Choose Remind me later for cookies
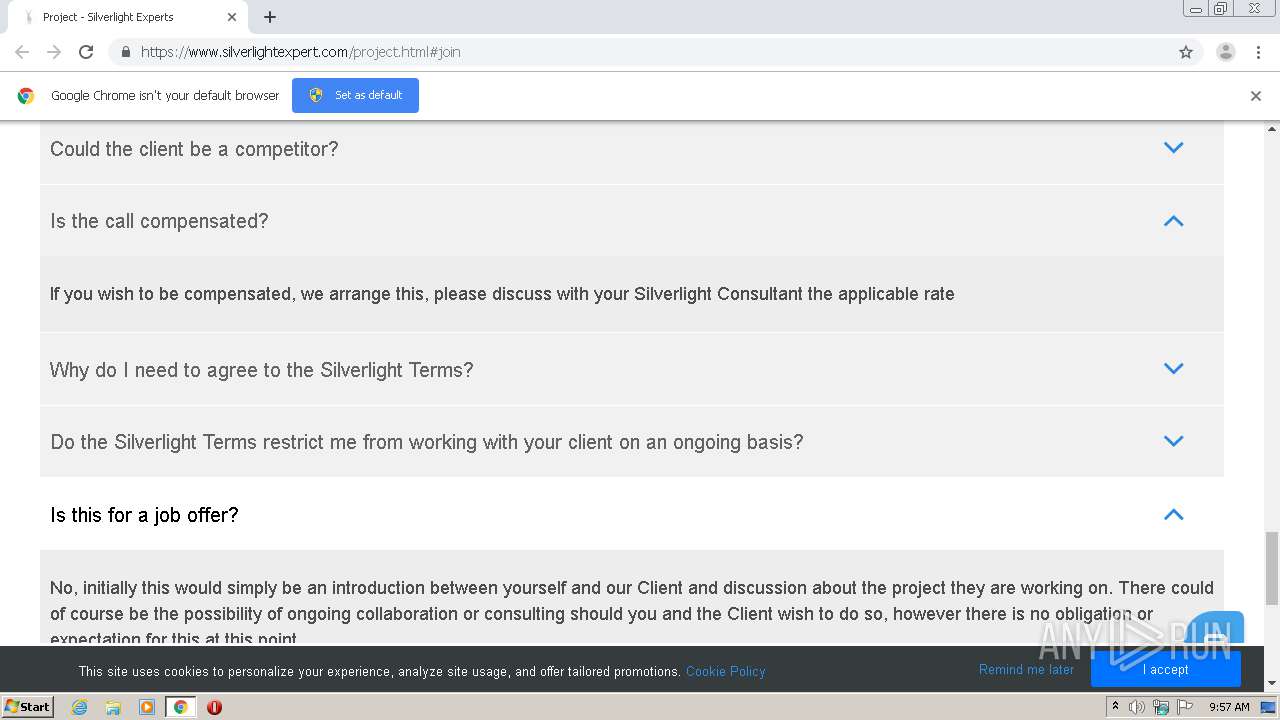Image resolution: width=1280 pixels, height=720 pixels. coord(1026,670)
